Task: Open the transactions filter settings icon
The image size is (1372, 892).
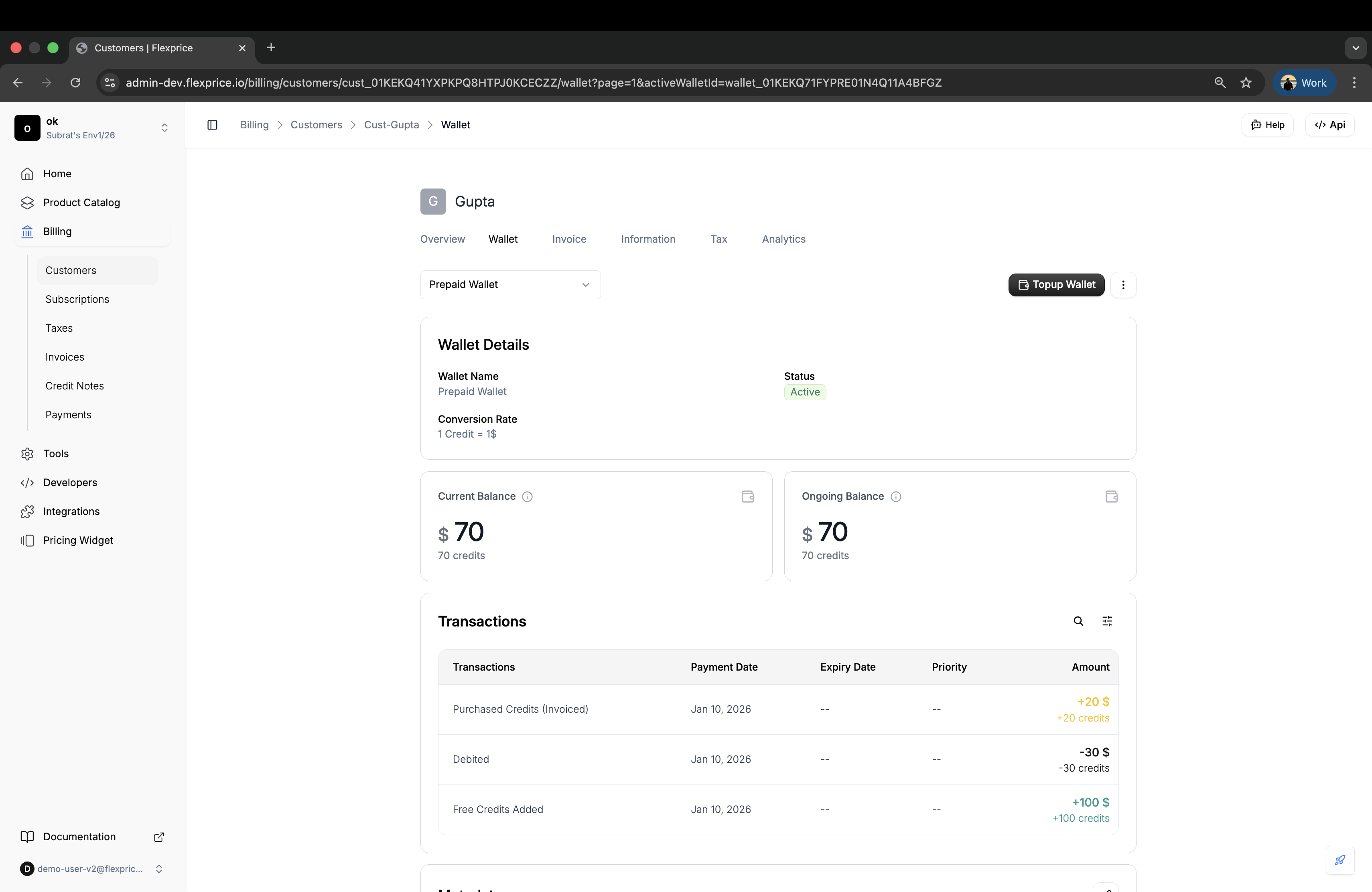Action: 1107,621
